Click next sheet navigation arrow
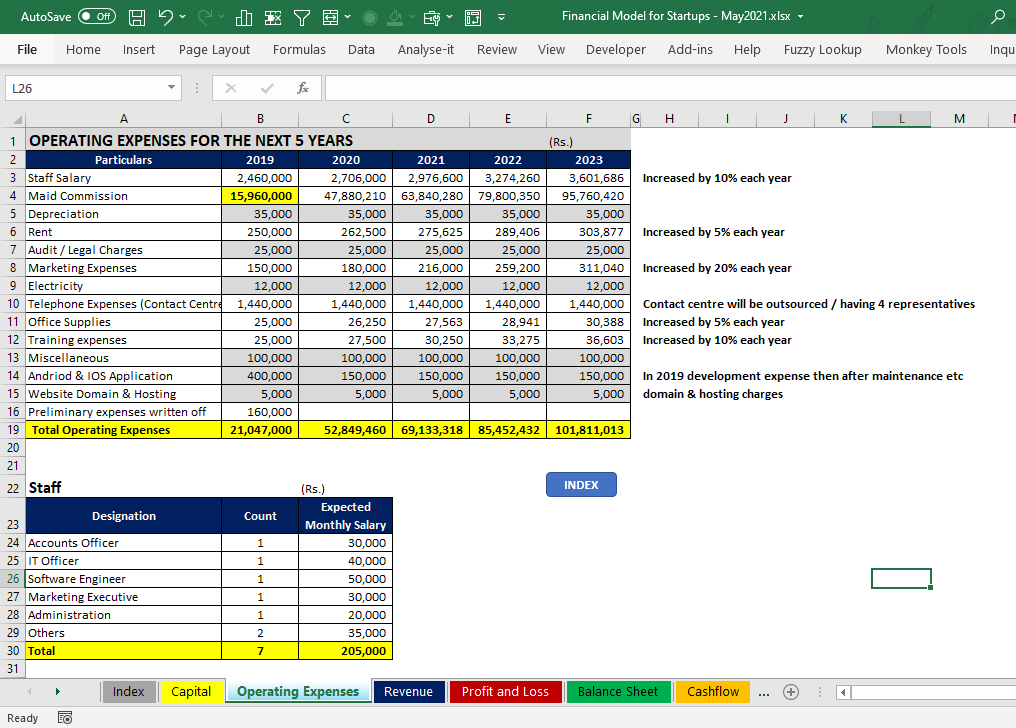Screen dimensions: 1016x728 click(58, 692)
